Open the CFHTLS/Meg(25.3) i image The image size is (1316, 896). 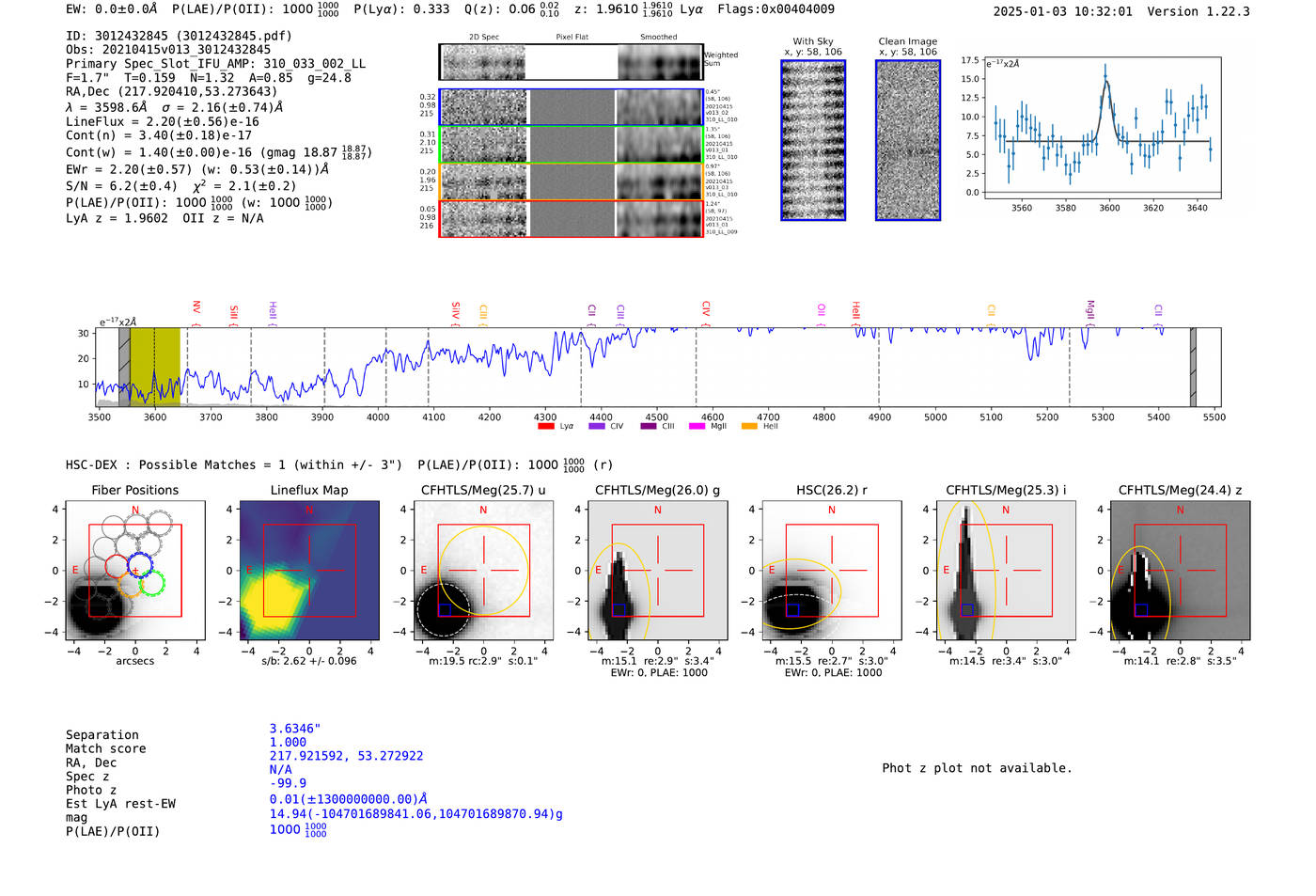pos(1006,571)
